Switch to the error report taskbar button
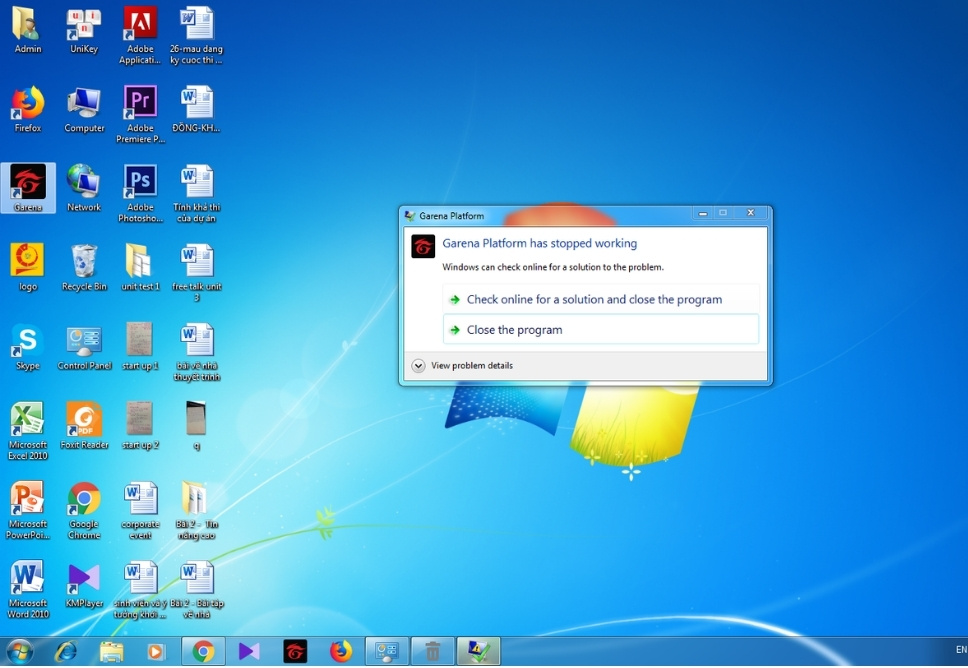Viewport: 968px width, 668px height. [x=478, y=651]
